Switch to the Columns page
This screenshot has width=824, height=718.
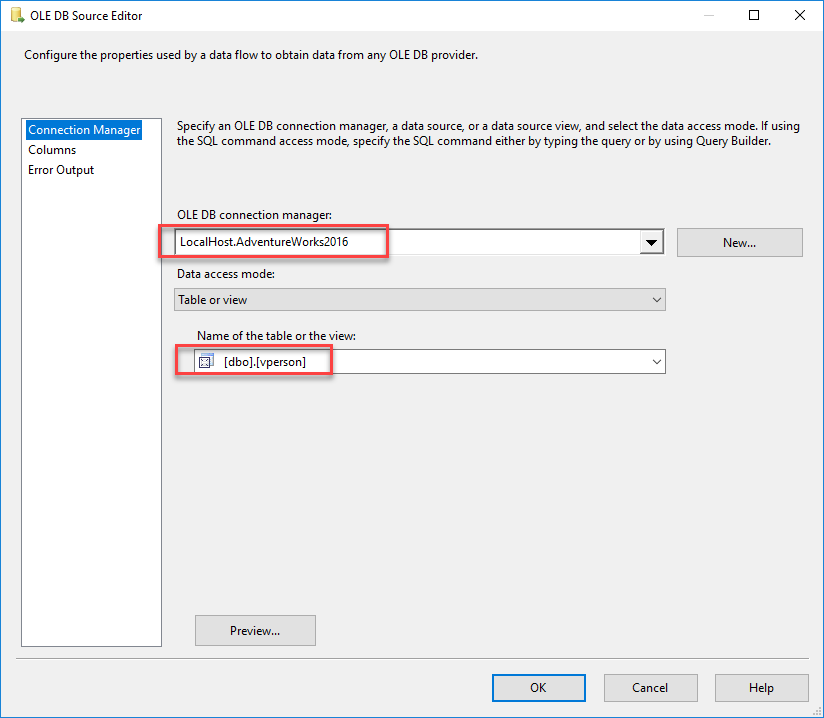coord(52,150)
